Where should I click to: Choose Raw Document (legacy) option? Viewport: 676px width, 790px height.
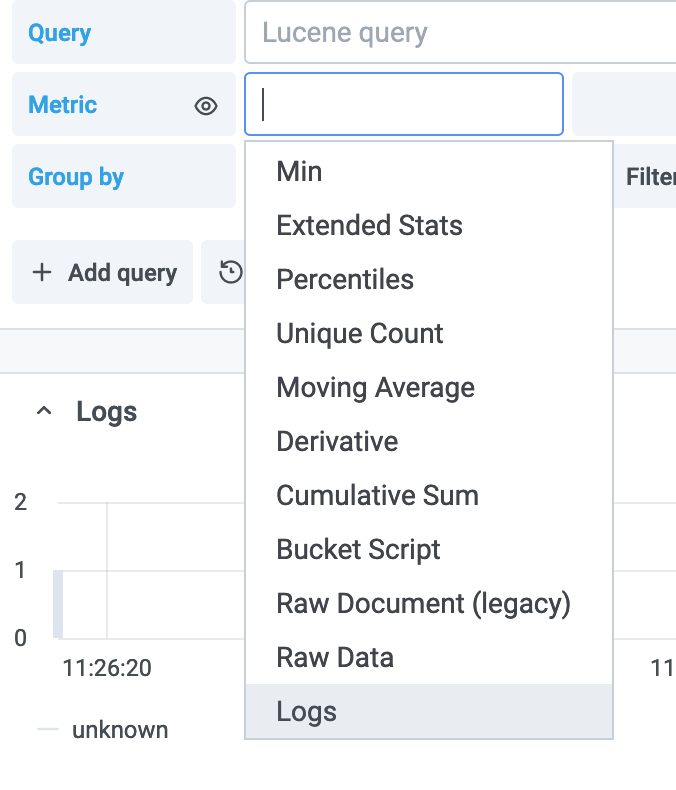(423, 604)
